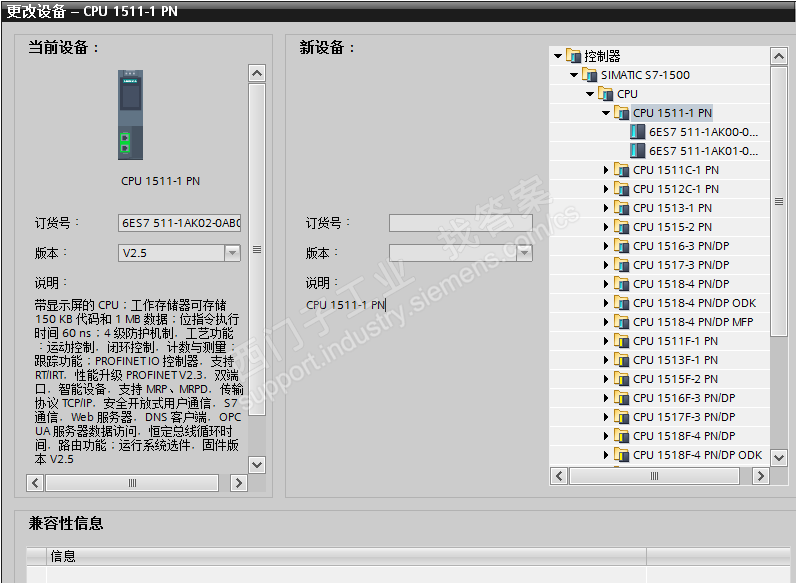The width and height of the screenshot is (796, 583).
Task: Open the new device 版本 dropdown
Action: pos(524,253)
